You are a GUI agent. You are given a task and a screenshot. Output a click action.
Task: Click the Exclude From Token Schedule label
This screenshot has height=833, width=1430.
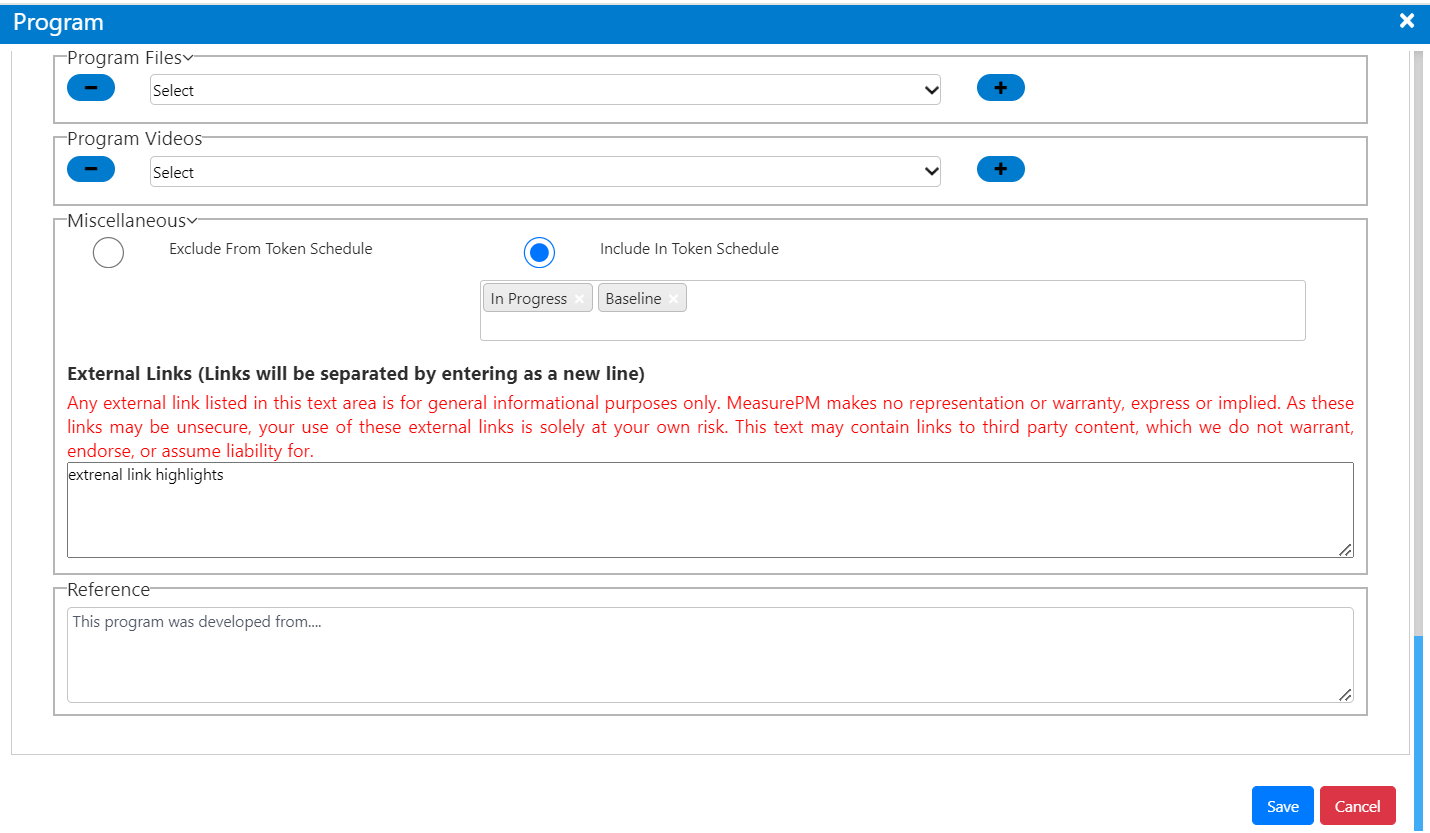coord(270,249)
